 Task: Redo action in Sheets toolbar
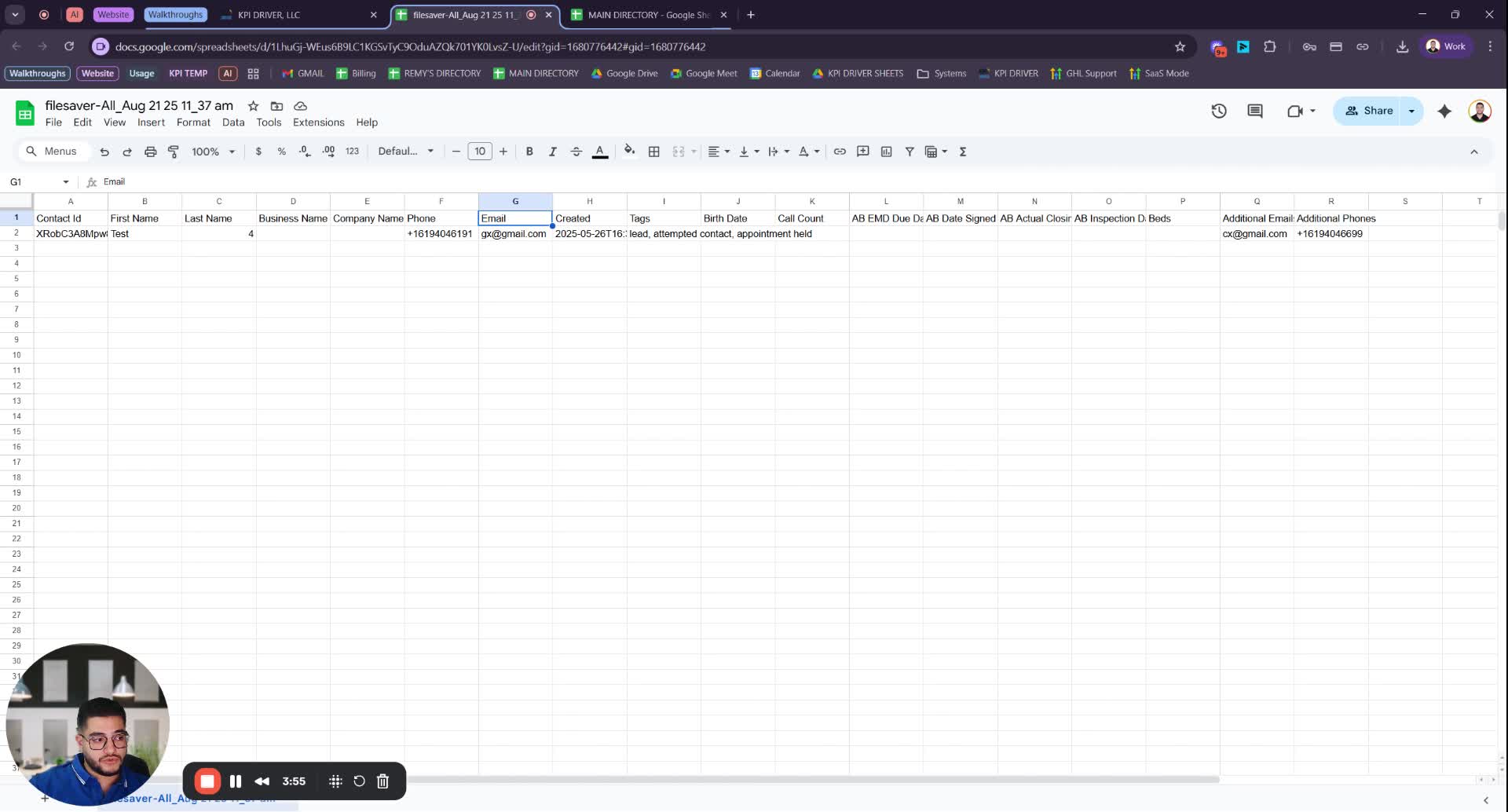coord(127,152)
